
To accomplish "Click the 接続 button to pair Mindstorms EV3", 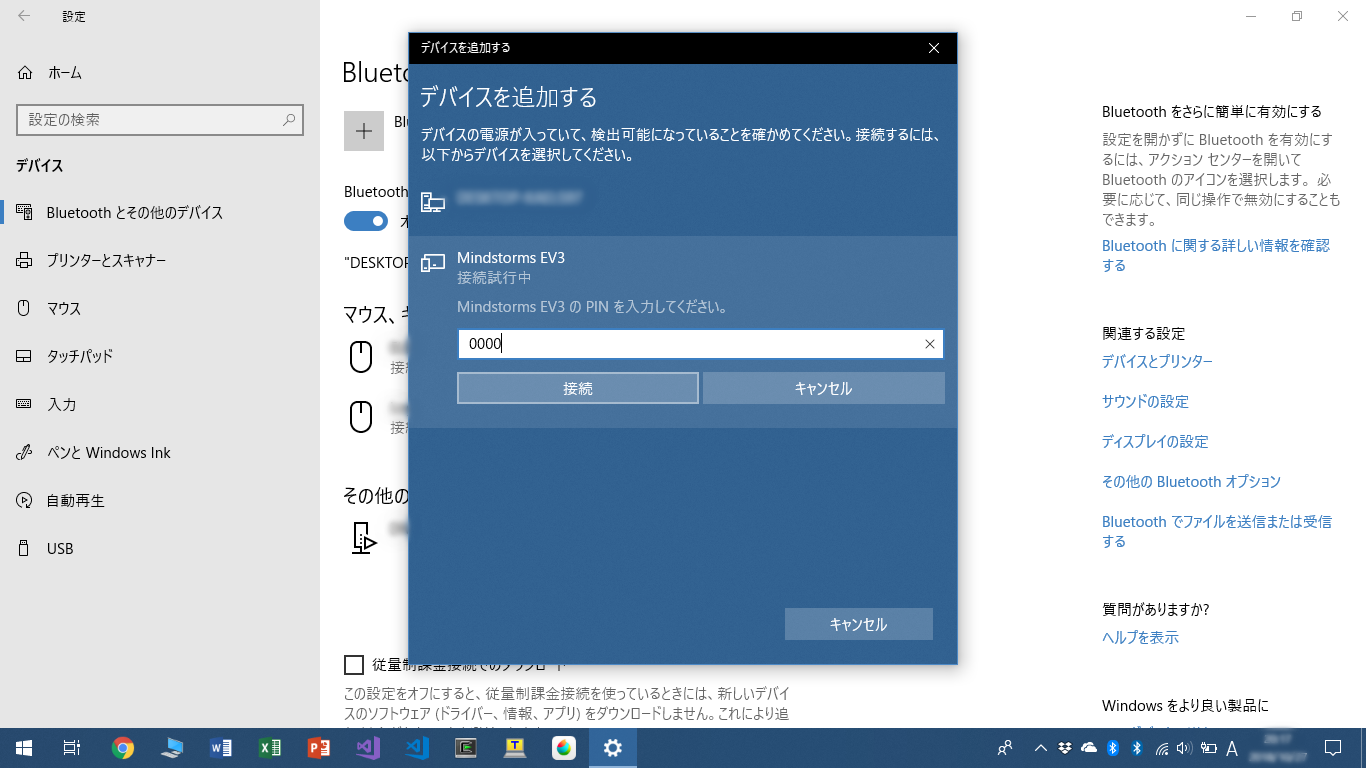I will pos(577,388).
